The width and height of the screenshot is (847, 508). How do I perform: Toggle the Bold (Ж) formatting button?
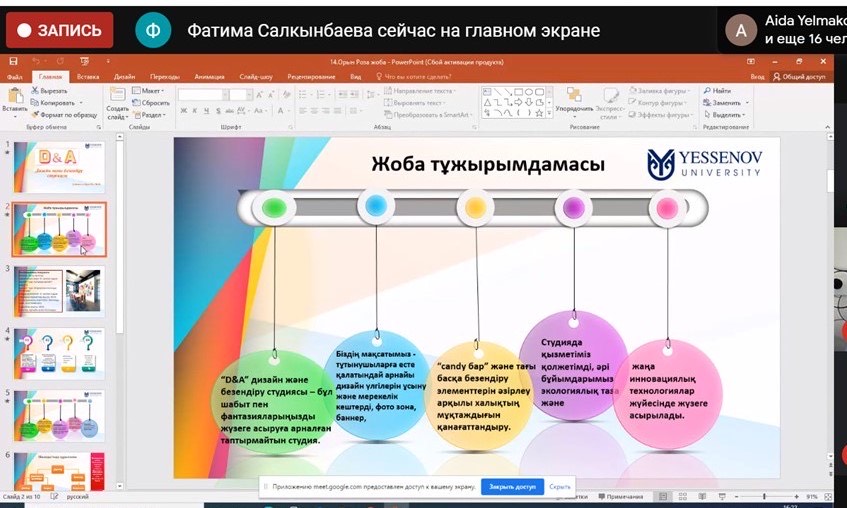pyautogui.click(x=184, y=114)
